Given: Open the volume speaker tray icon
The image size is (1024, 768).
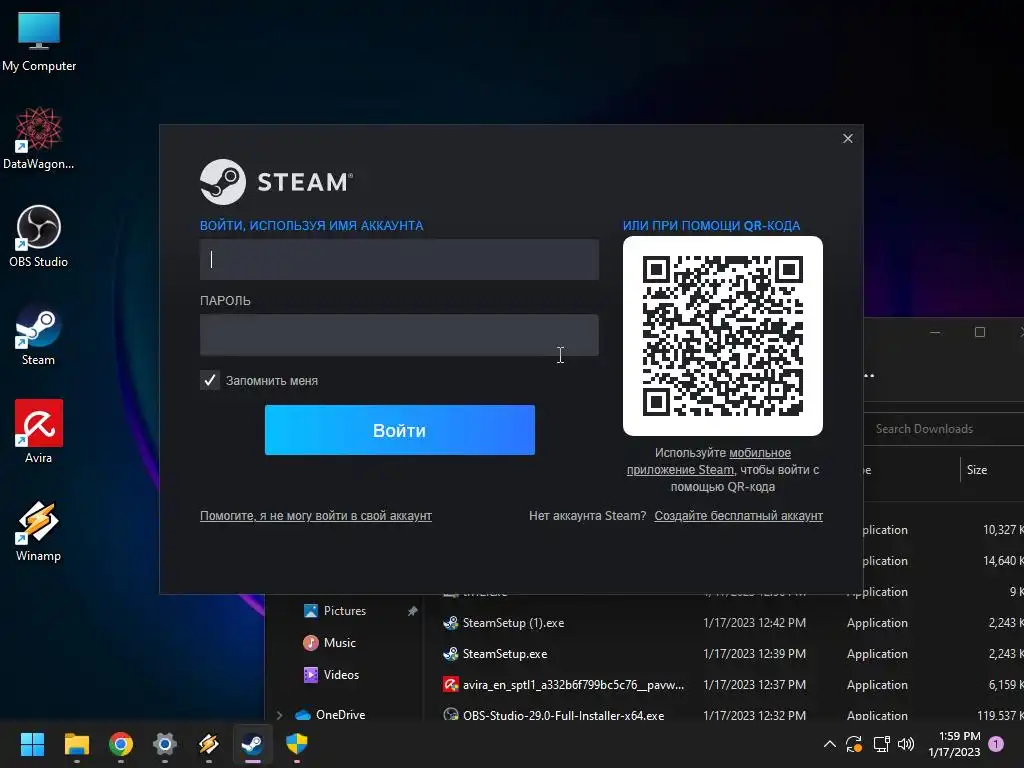Looking at the screenshot, I should 906,744.
